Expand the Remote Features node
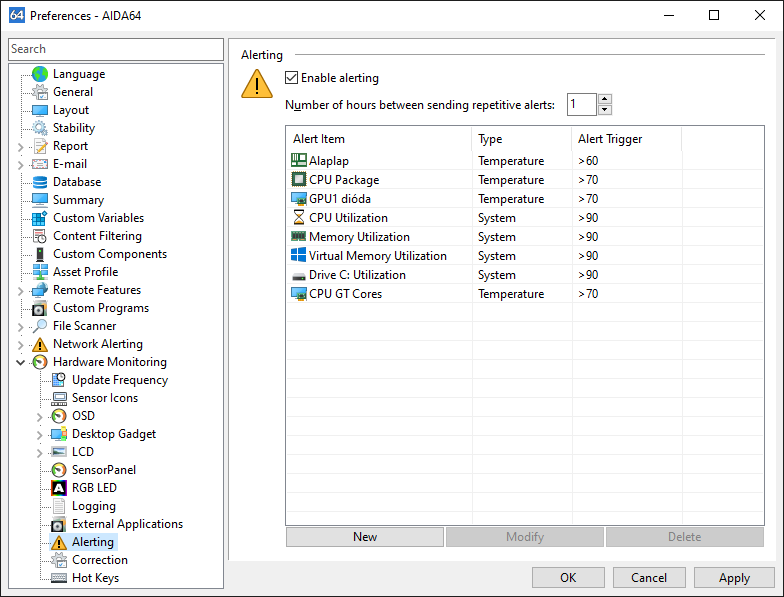 [x=20, y=291]
